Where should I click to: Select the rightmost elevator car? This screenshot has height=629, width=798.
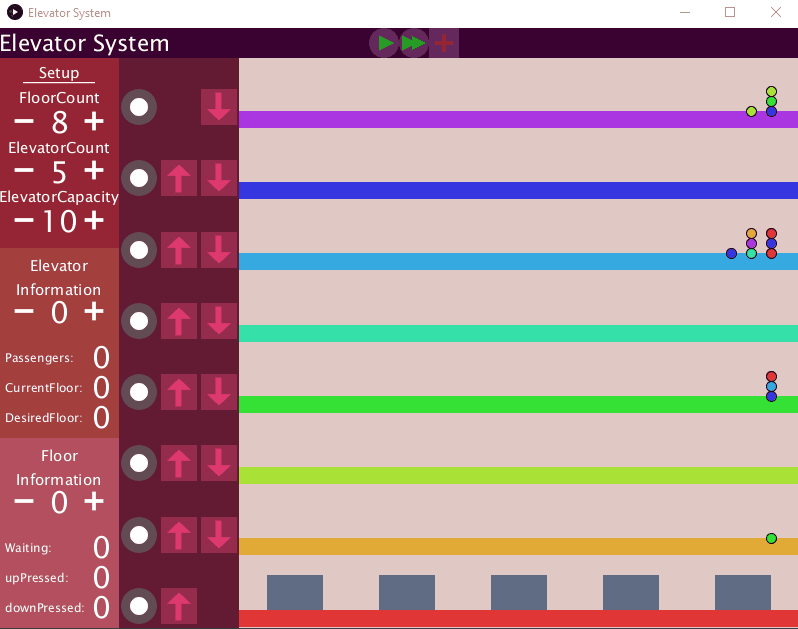tap(743, 592)
